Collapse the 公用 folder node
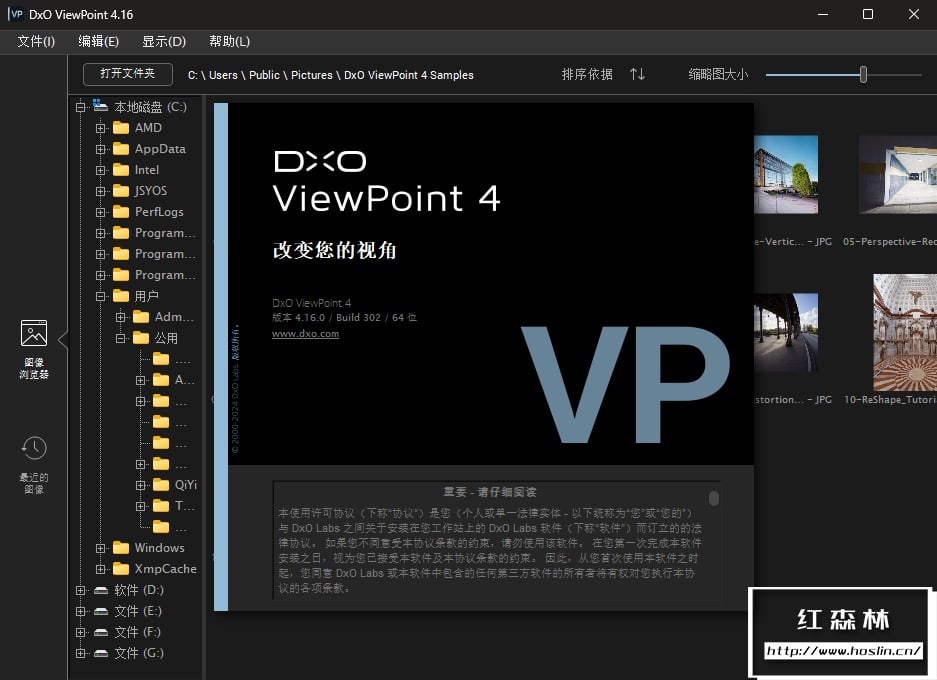 point(121,338)
